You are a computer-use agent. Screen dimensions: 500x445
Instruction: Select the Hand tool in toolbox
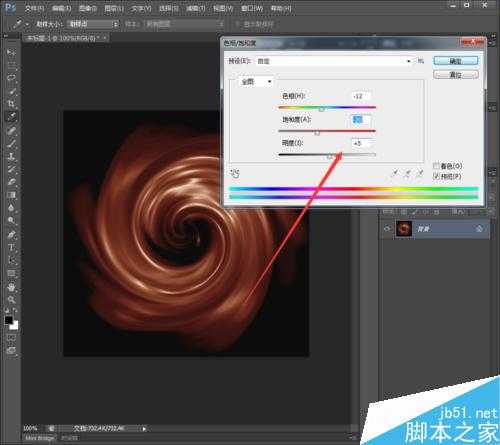pos(11,287)
